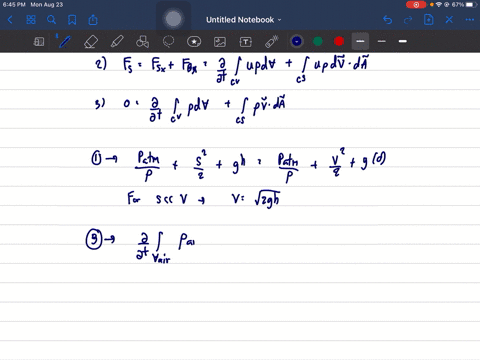Toggle the read-only mode icon
Image resolution: width=480 pixels, height=360 pixels.
tap(39, 42)
